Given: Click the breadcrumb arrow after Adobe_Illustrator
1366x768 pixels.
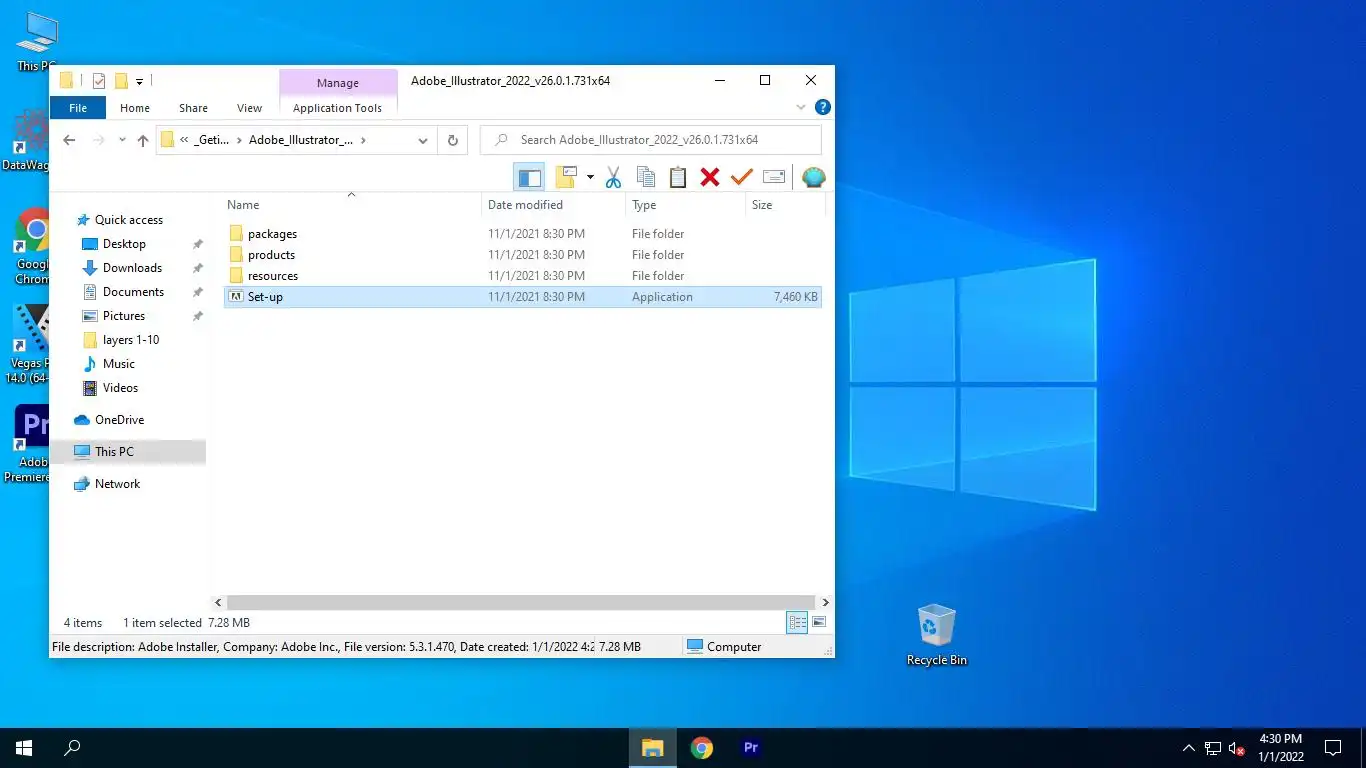Looking at the screenshot, I should coord(363,140).
